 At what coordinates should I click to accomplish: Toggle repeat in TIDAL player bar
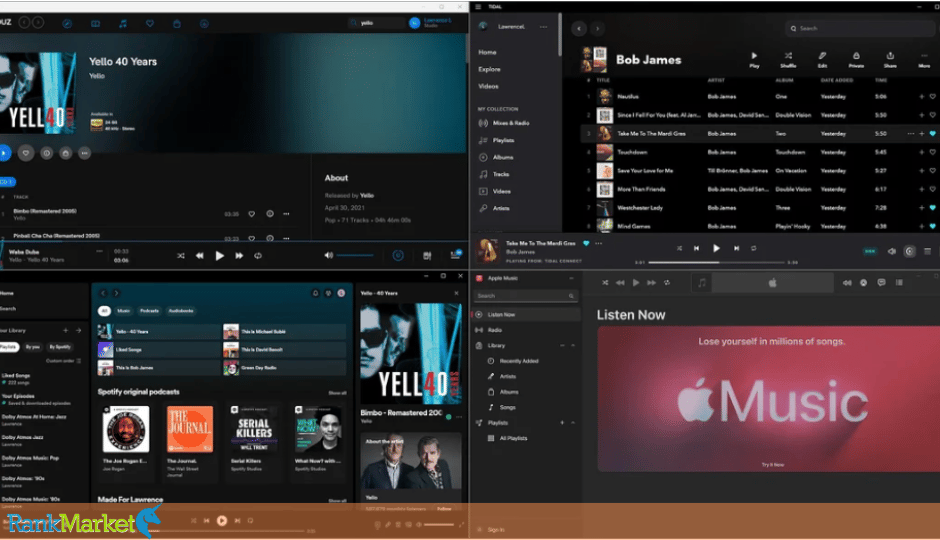coord(754,248)
